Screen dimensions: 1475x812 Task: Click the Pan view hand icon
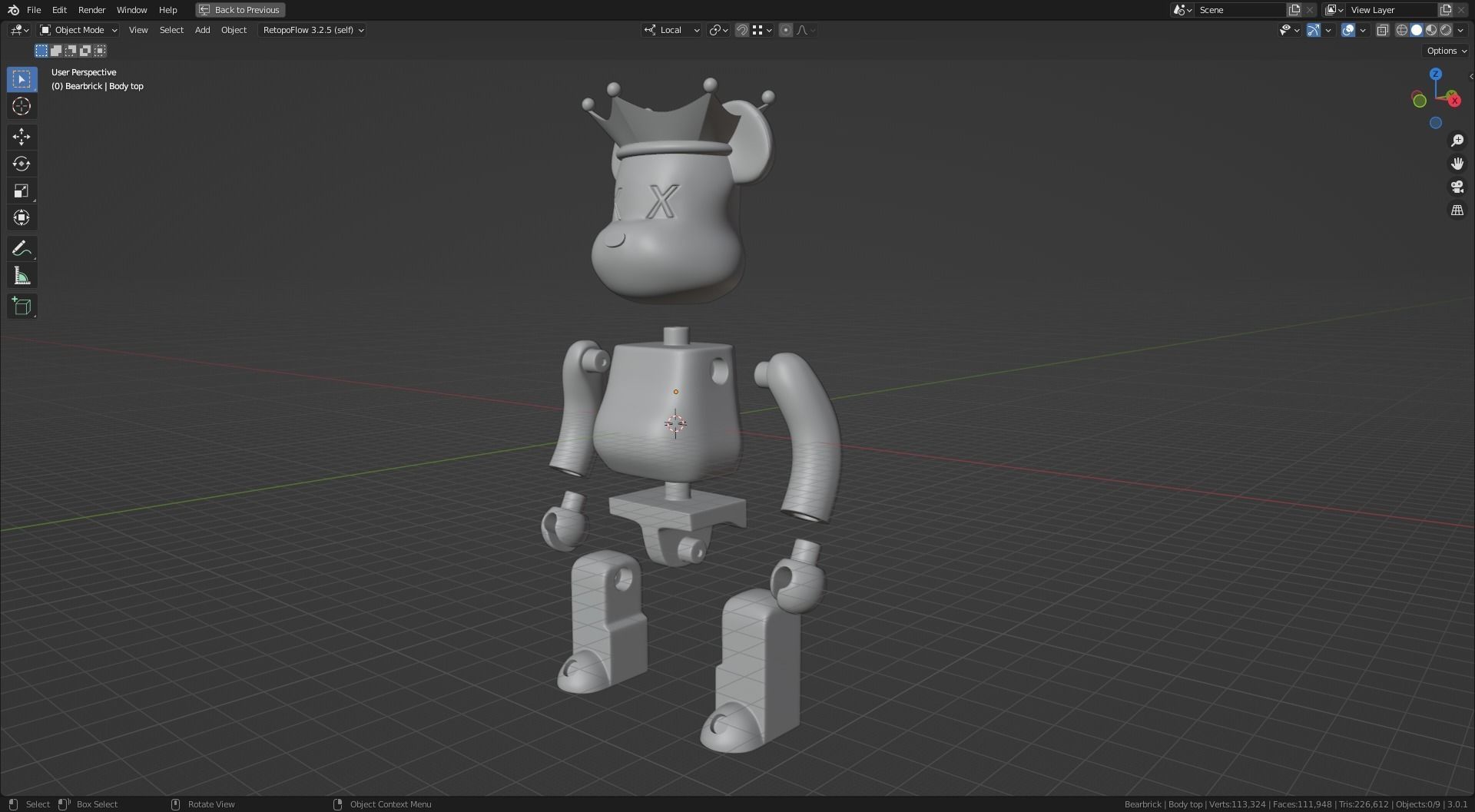[1457, 164]
